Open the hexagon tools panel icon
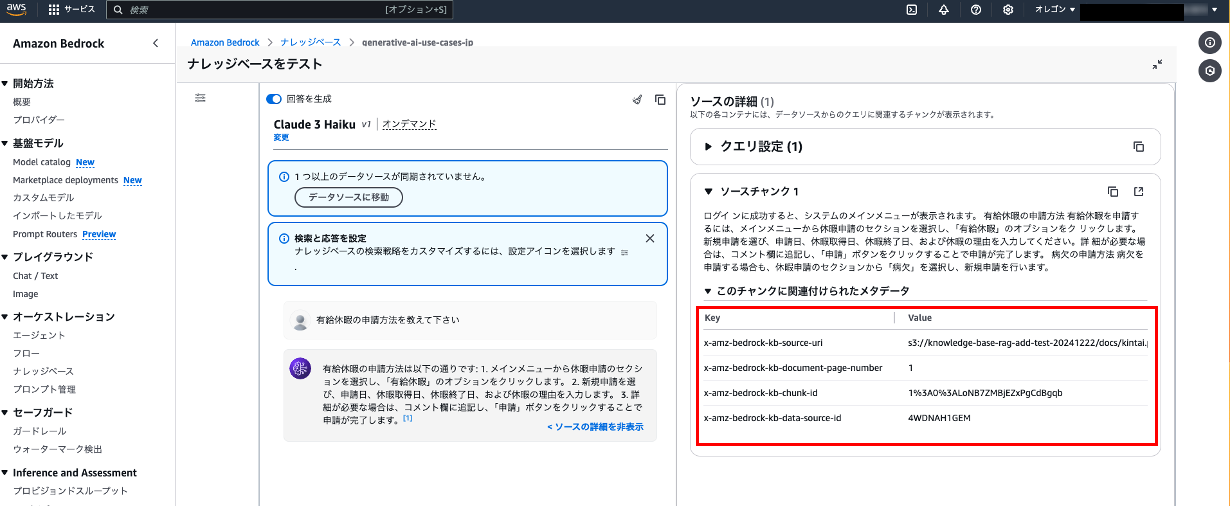The width and height of the screenshot is (1230, 506). [1210, 71]
